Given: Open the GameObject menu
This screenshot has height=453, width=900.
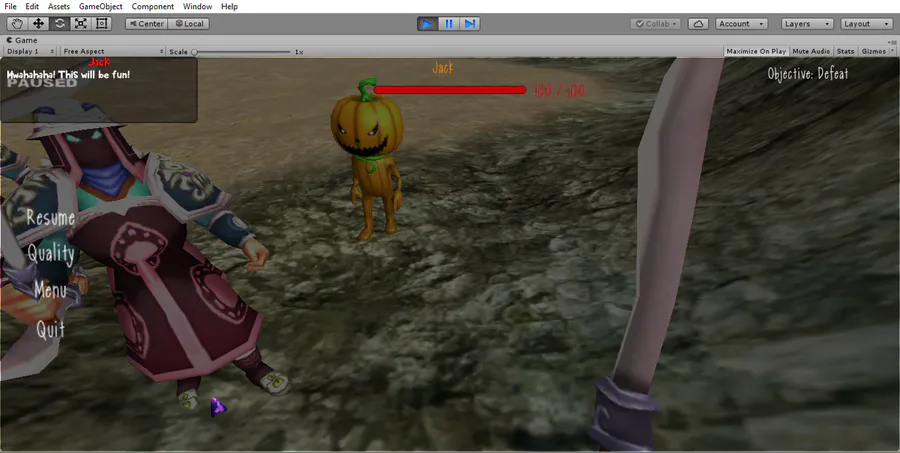Looking at the screenshot, I should 100,6.
